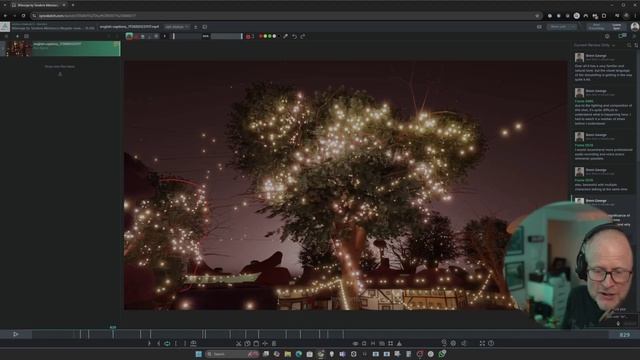Play the video with the play button
Screen dimensions: 640x360
(x=16, y=334)
